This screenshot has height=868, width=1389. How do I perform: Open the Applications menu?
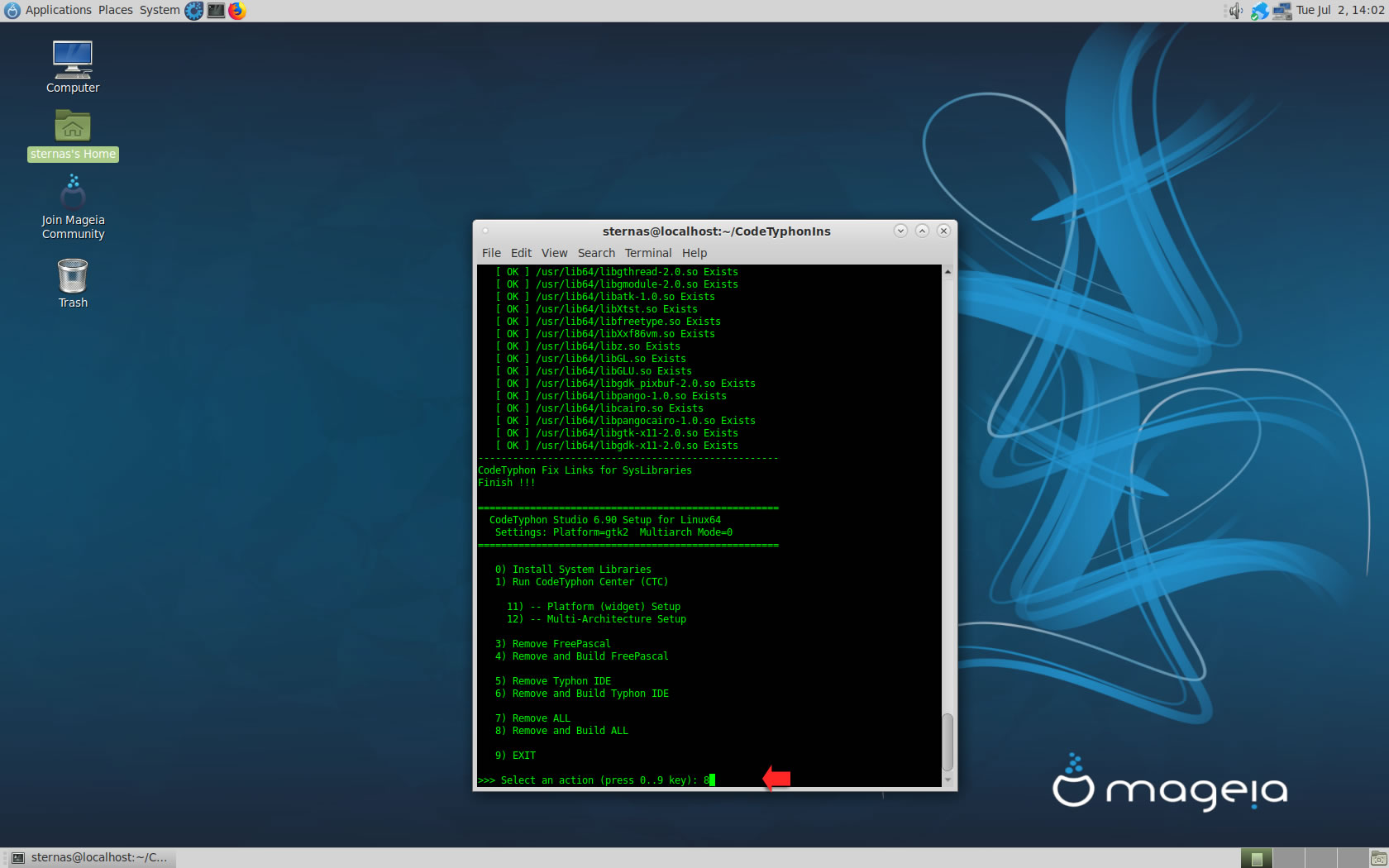click(58, 10)
